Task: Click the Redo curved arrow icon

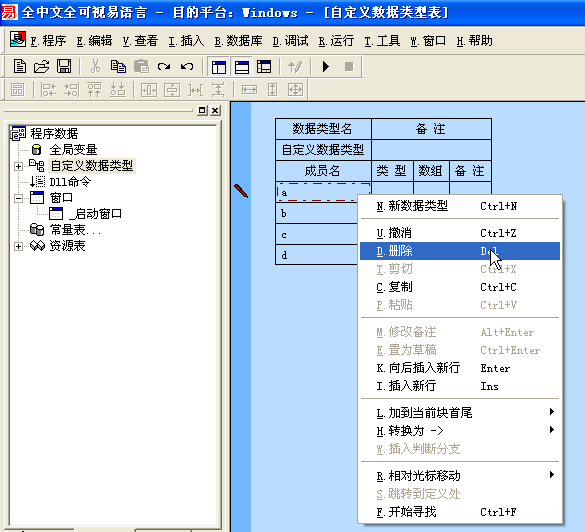Action: click(x=164, y=67)
